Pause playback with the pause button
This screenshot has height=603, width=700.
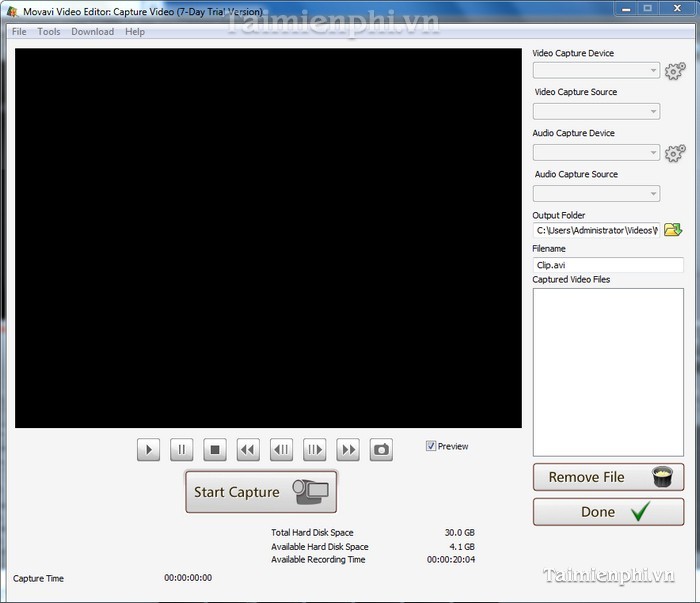pyautogui.click(x=182, y=449)
